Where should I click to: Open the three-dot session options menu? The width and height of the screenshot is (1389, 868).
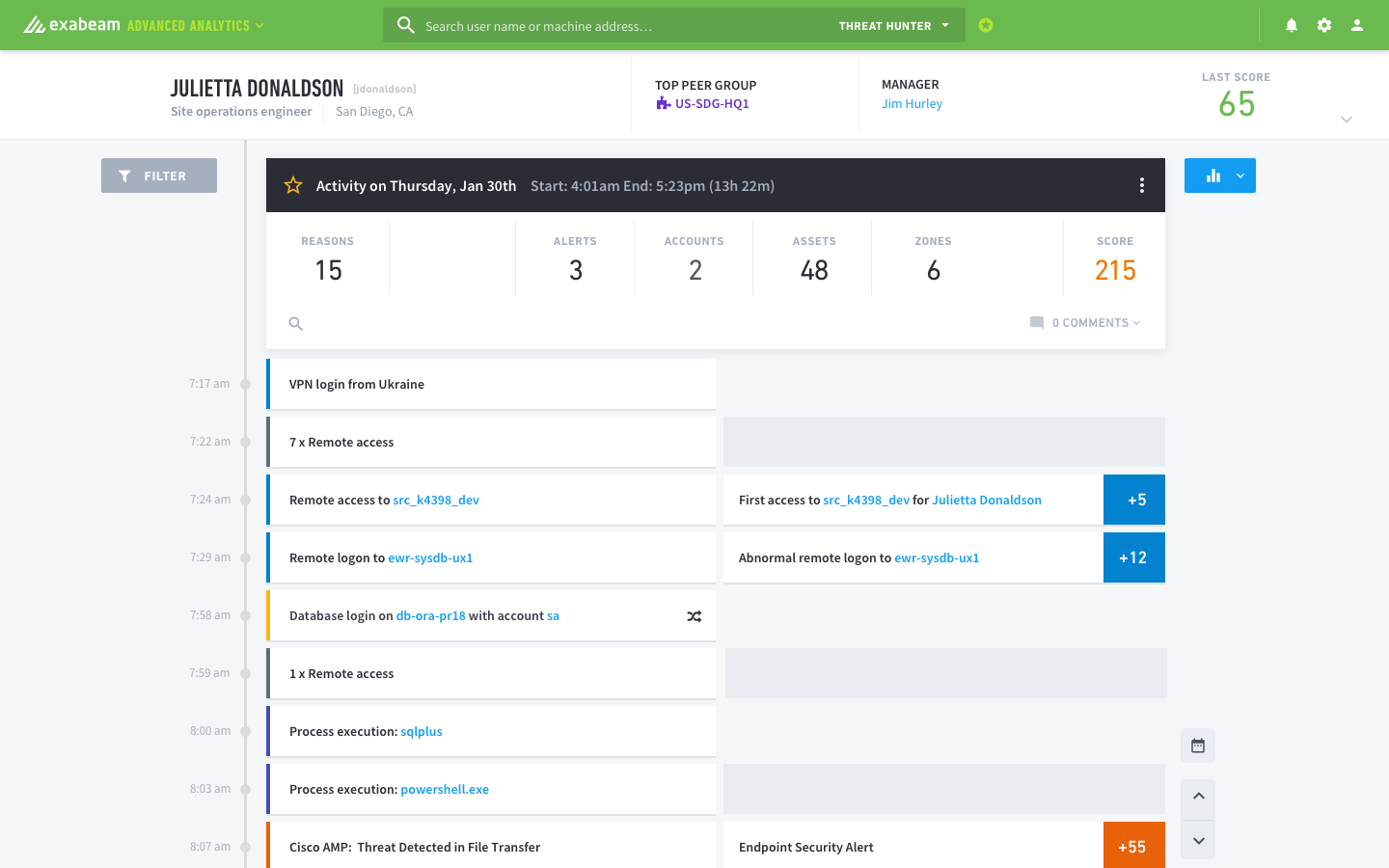point(1141,185)
